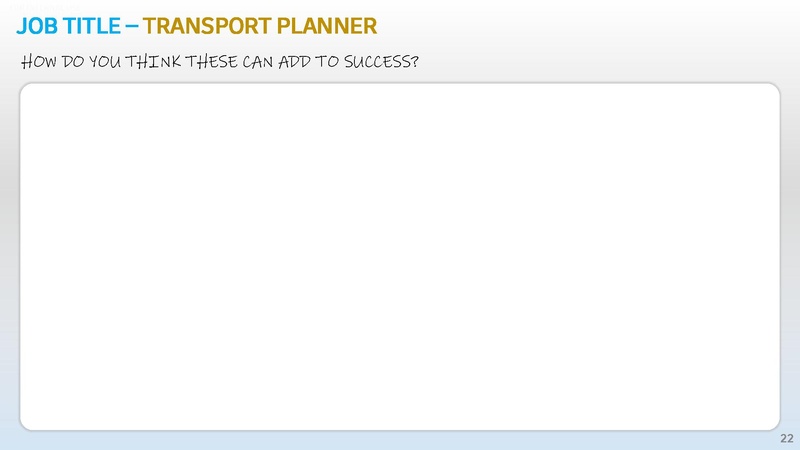Click the question mark ending the subtitle

point(414,63)
